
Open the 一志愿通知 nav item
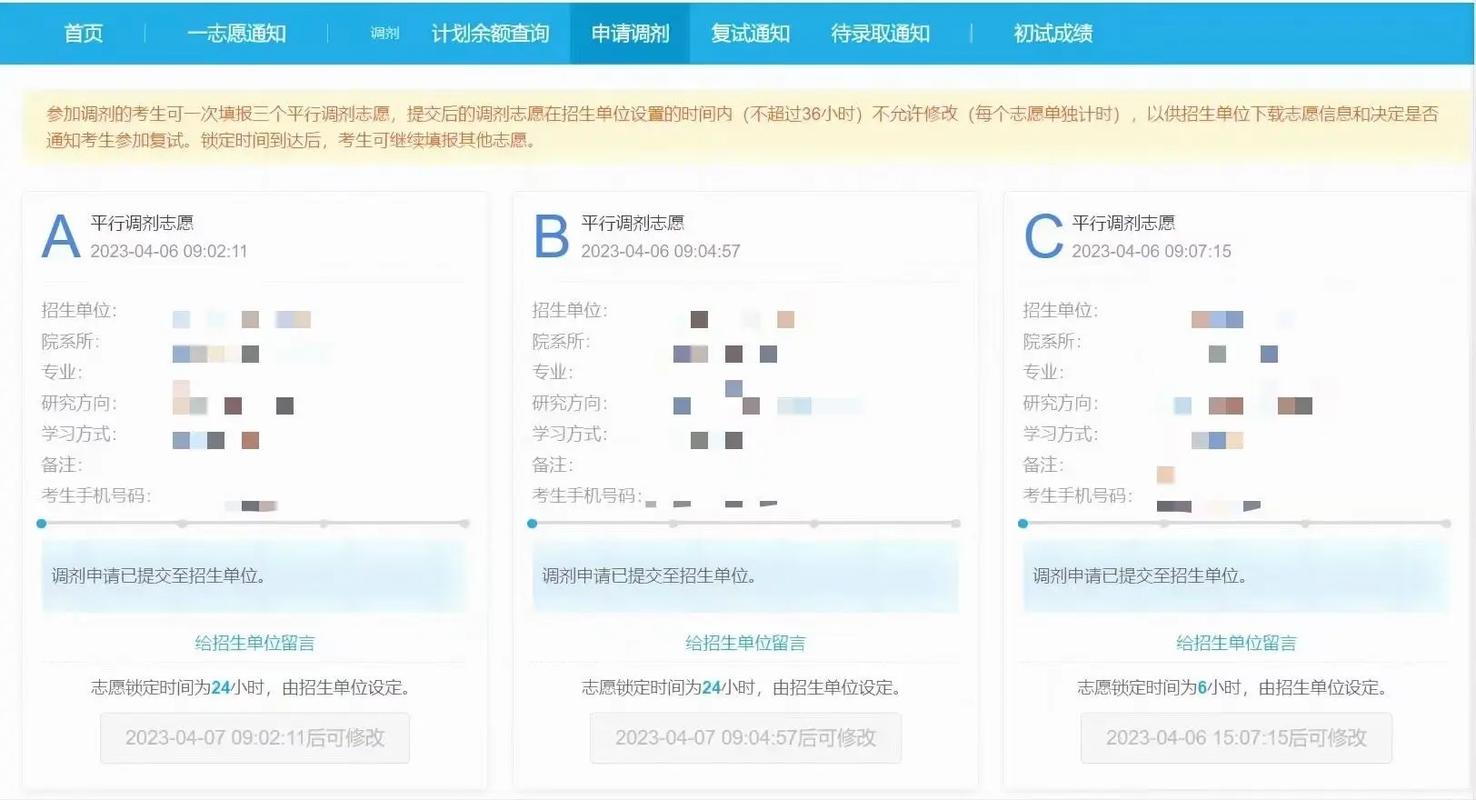click(x=236, y=33)
